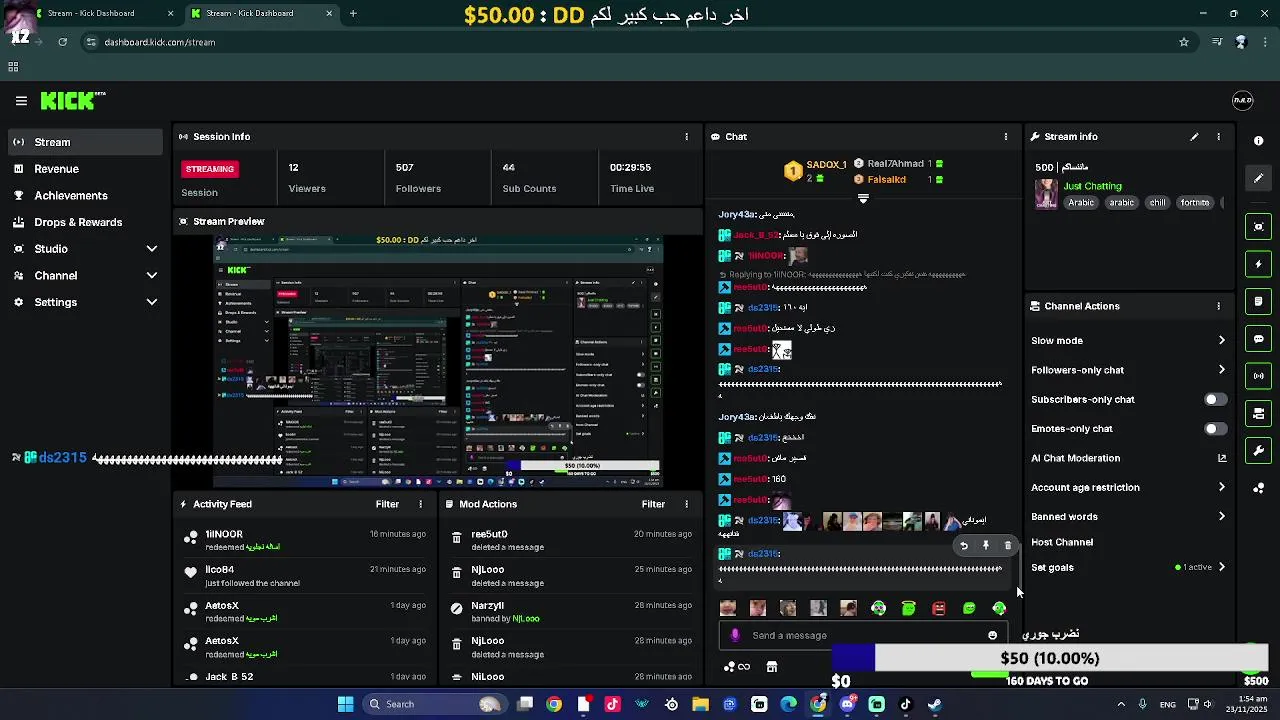Open Chat panel options menu

pos(1006,137)
